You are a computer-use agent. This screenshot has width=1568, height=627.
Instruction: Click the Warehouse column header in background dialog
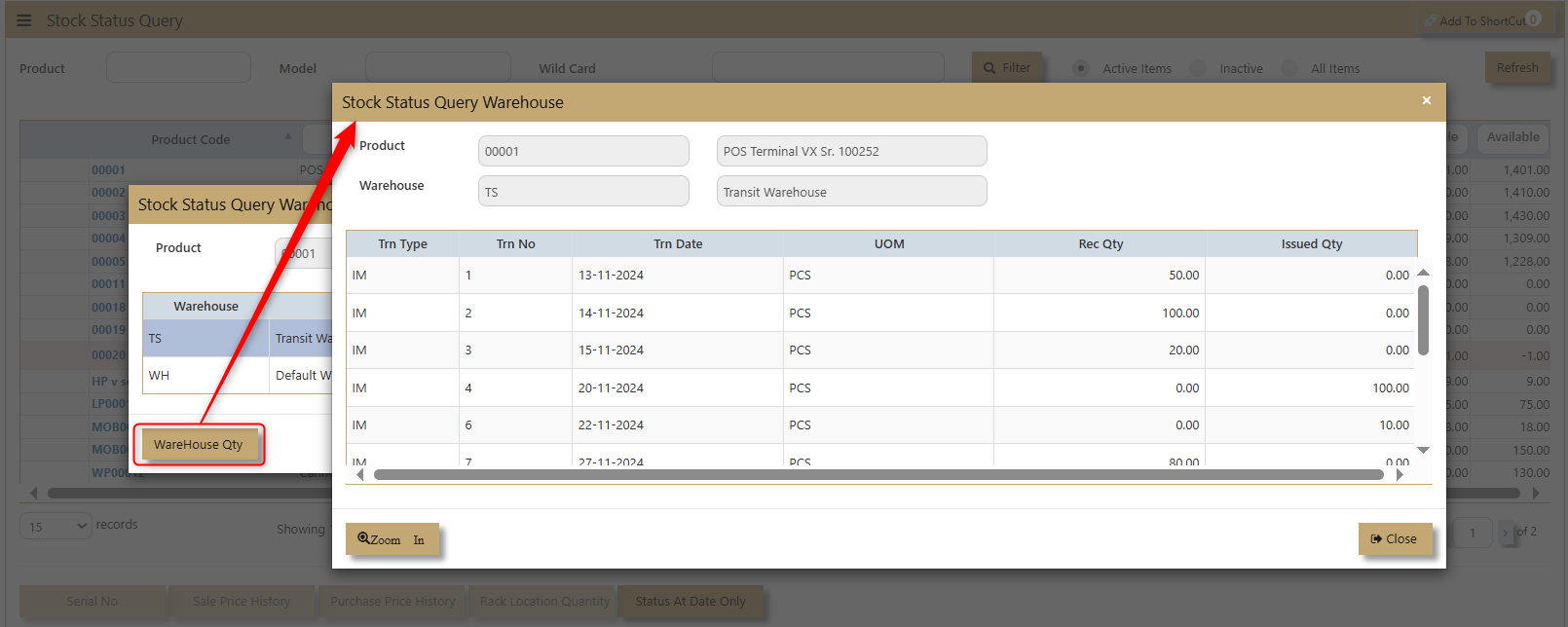205,306
